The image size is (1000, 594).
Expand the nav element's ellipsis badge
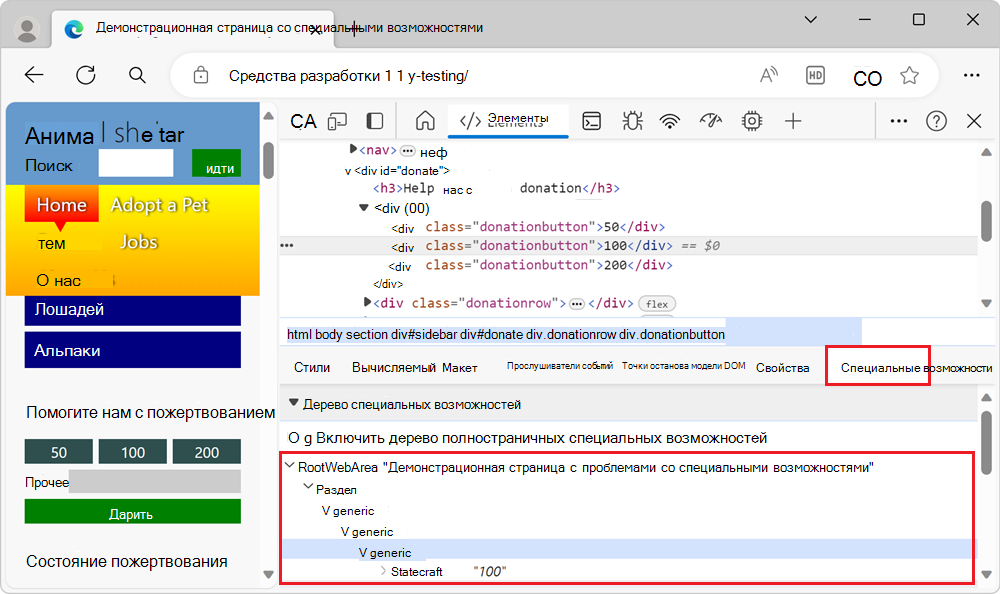click(x=408, y=151)
